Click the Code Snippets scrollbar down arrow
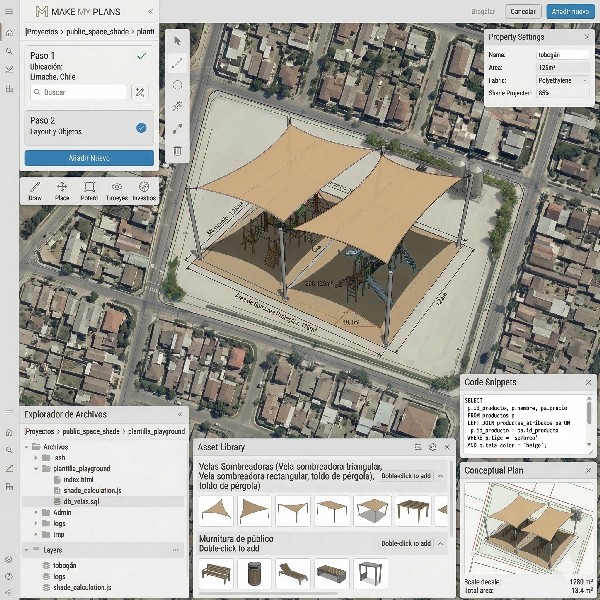This screenshot has width=600, height=600. coord(590,445)
